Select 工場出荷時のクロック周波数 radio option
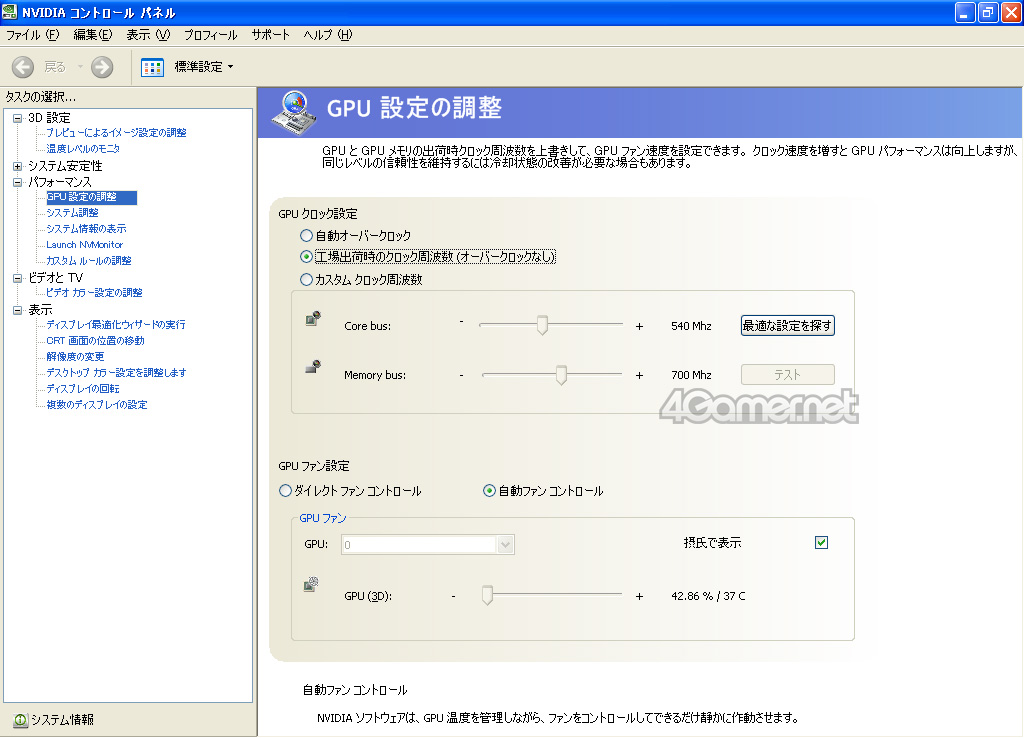 click(306, 257)
